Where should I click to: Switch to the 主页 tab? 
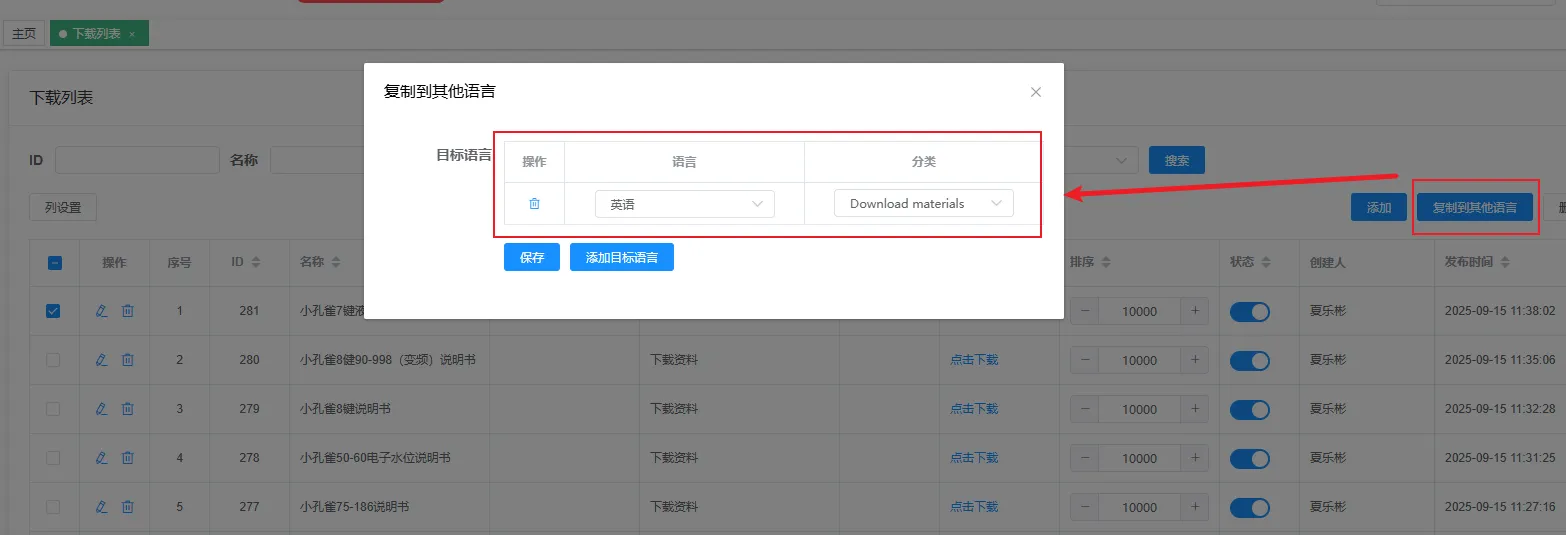[x=24, y=34]
